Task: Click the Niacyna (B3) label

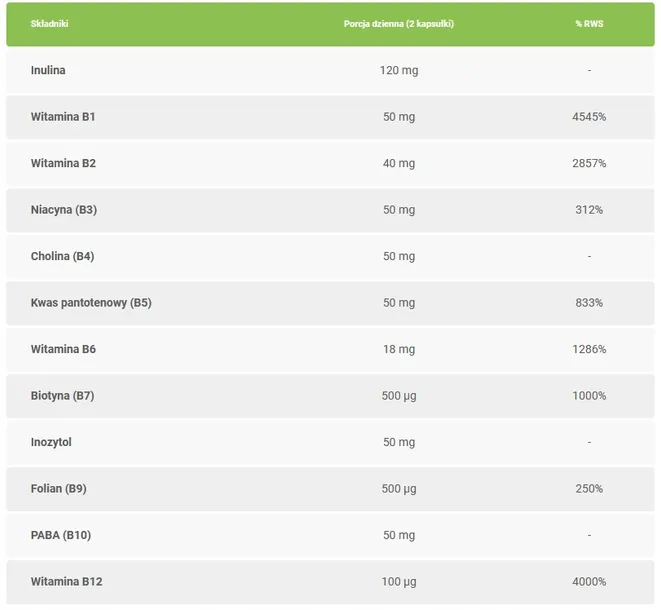Action: click(64, 210)
